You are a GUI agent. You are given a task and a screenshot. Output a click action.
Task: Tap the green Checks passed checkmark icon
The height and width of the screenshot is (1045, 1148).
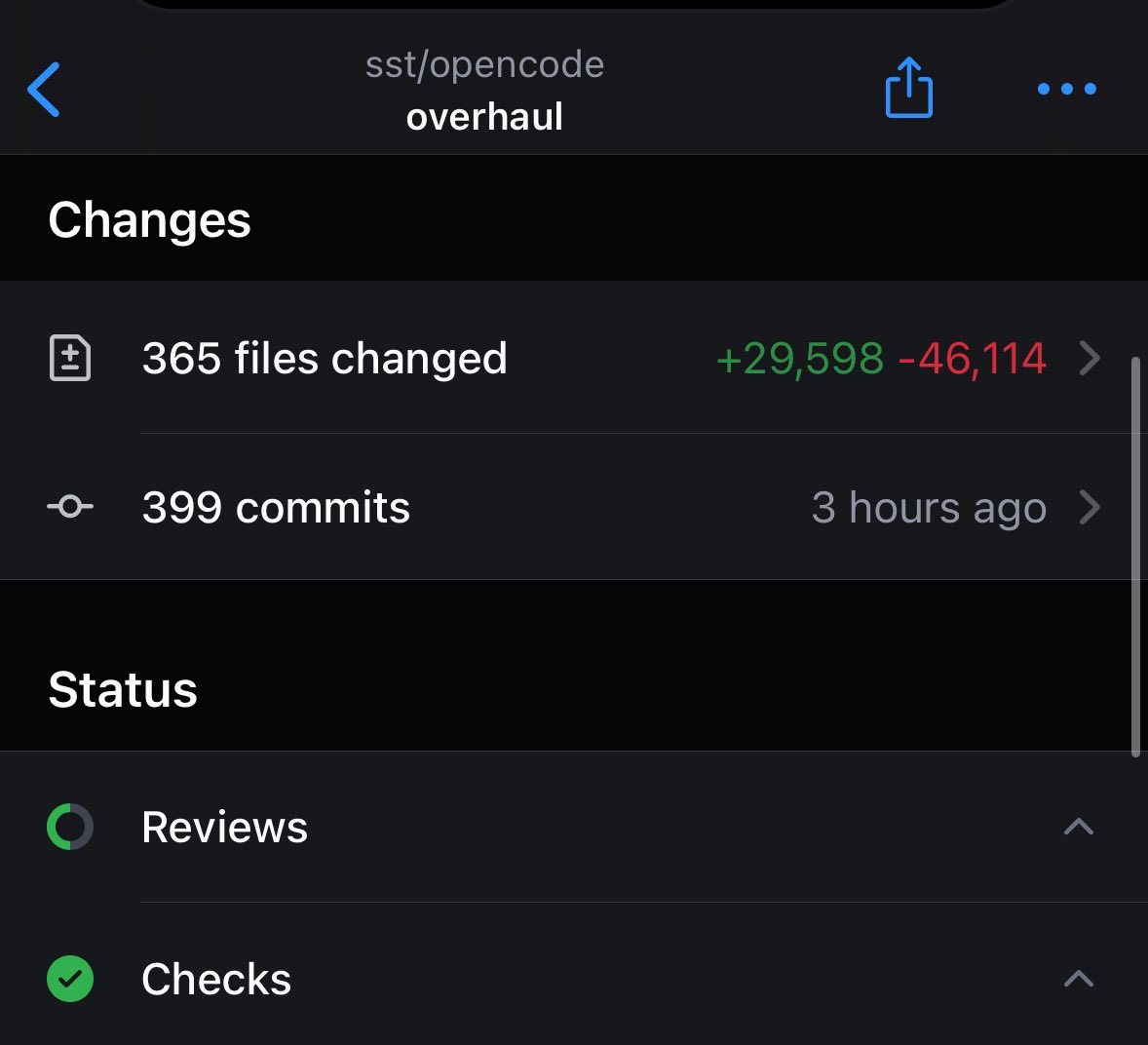(70, 979)
